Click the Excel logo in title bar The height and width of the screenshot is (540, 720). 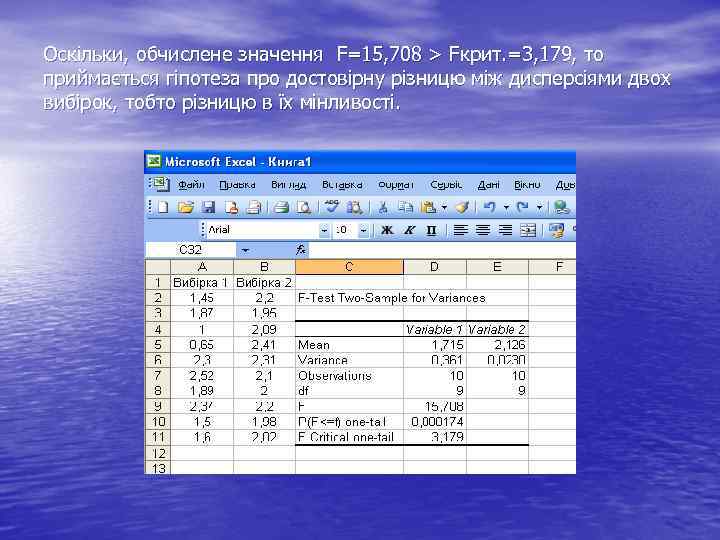click(x=154, y=162)
